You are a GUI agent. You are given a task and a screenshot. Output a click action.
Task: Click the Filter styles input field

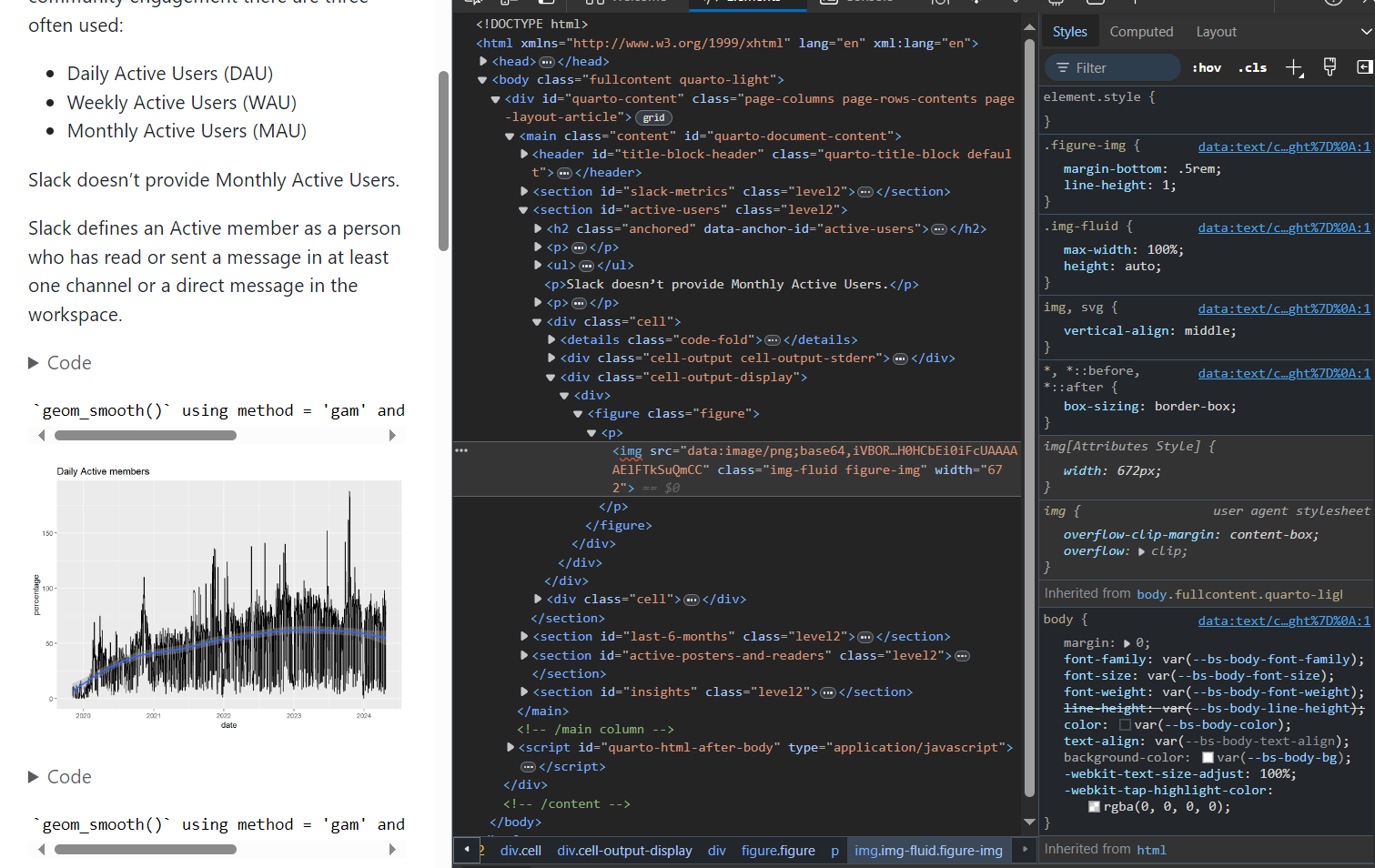click(x=1112, y=67)
